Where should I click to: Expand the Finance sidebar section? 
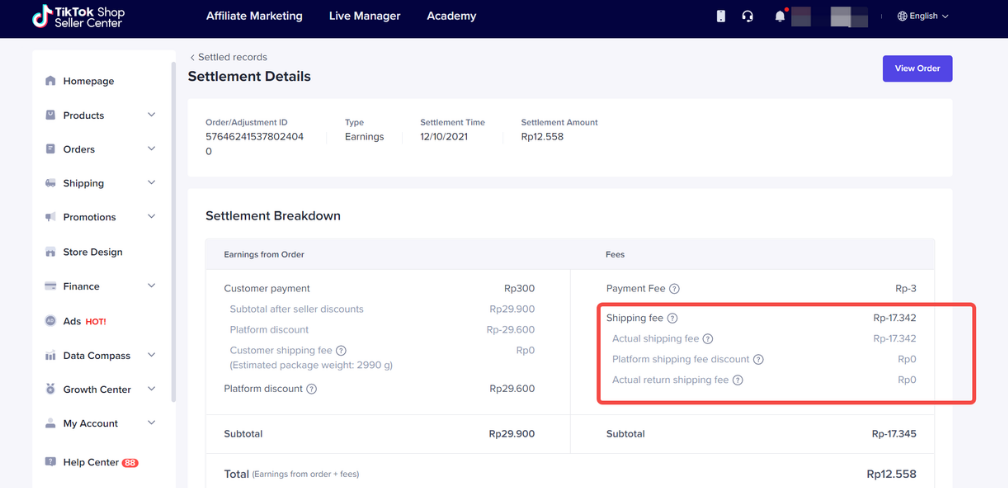click(x=151, y=286)
